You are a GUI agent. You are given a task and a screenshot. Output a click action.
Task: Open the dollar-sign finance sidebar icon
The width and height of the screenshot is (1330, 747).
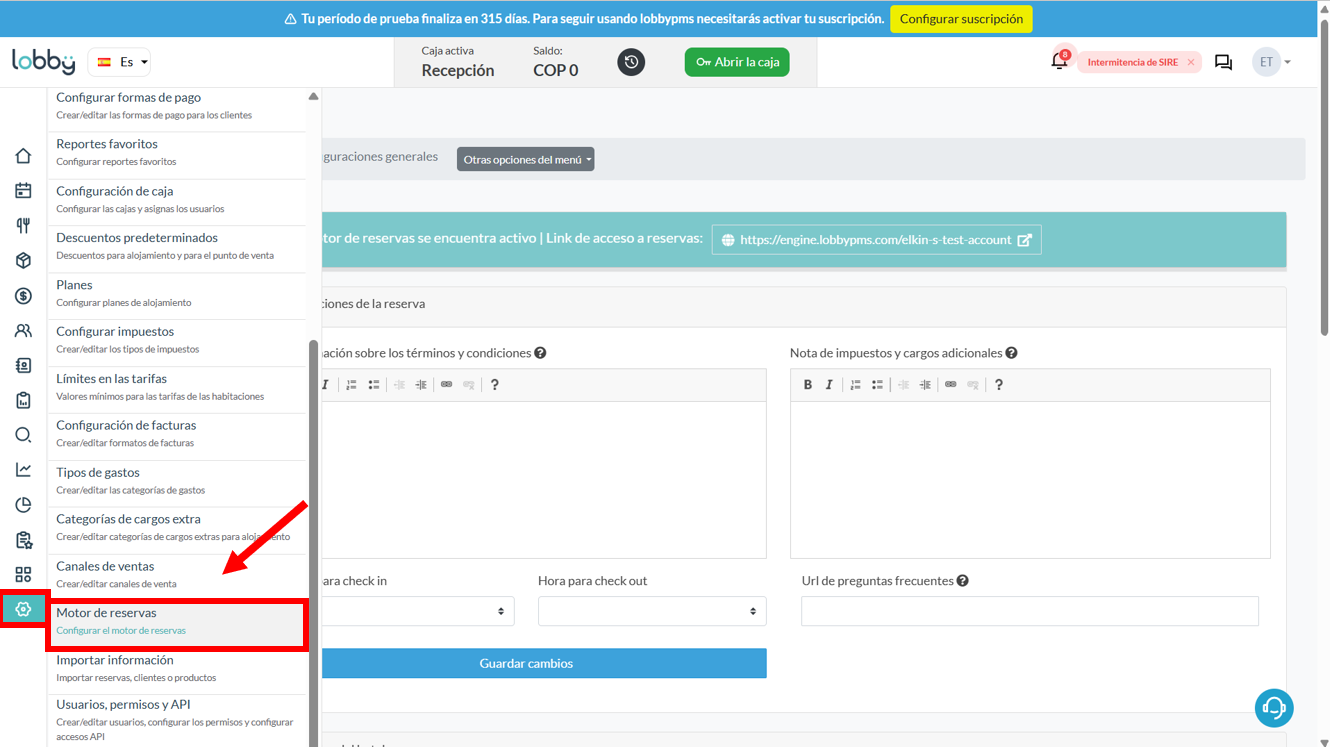click(23, 296)
